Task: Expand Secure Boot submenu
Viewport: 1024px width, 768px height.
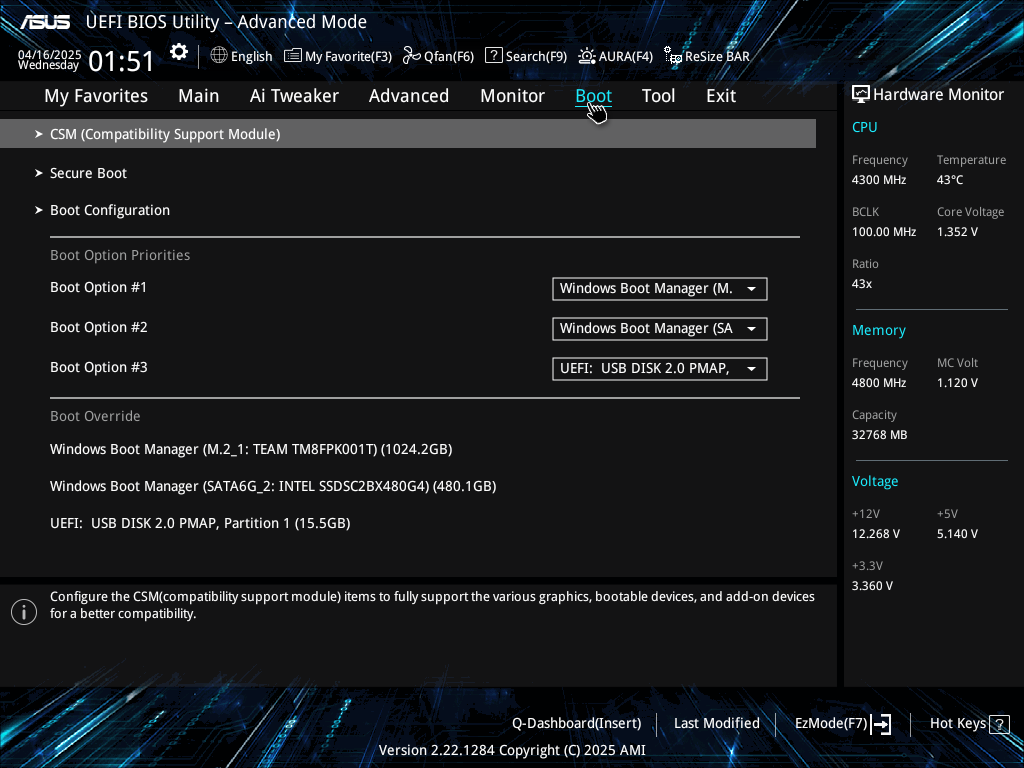Action: (89, 173)
